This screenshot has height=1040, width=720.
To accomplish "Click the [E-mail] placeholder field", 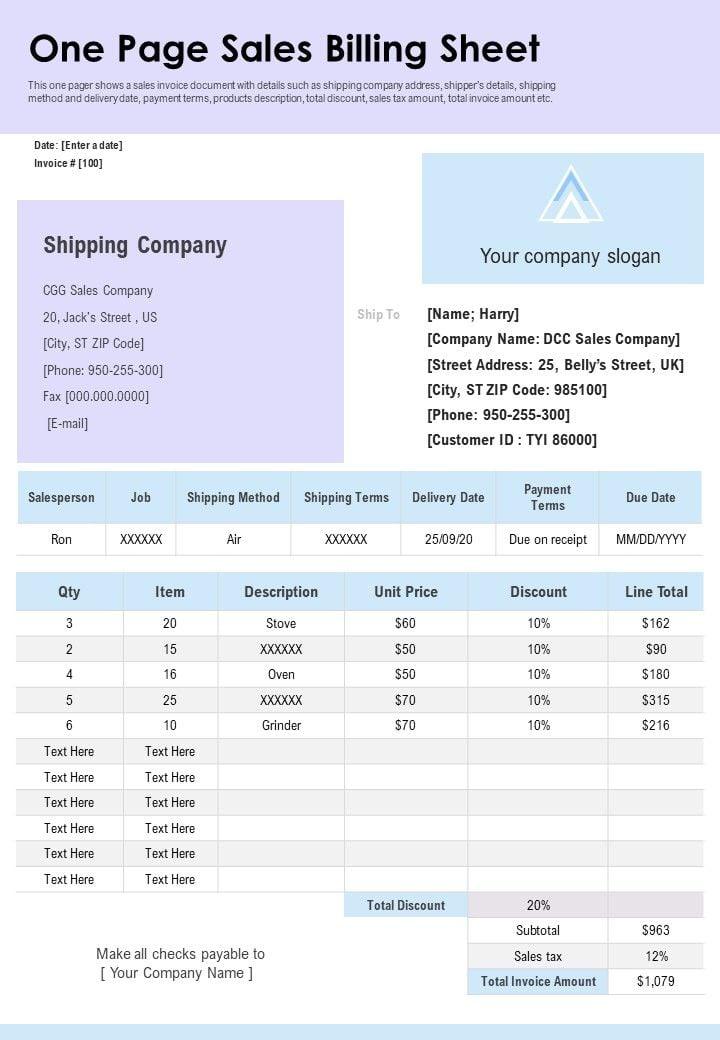I will point(67,423).
